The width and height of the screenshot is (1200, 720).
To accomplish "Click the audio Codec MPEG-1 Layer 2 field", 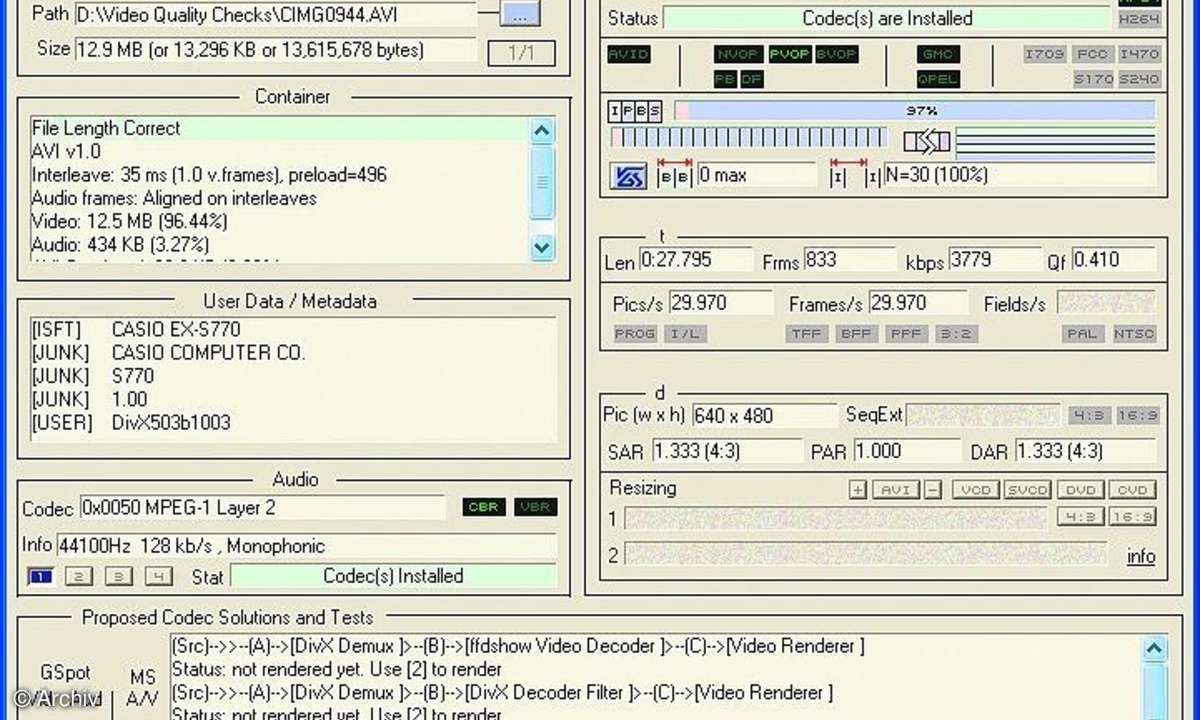I will (263, 508).
